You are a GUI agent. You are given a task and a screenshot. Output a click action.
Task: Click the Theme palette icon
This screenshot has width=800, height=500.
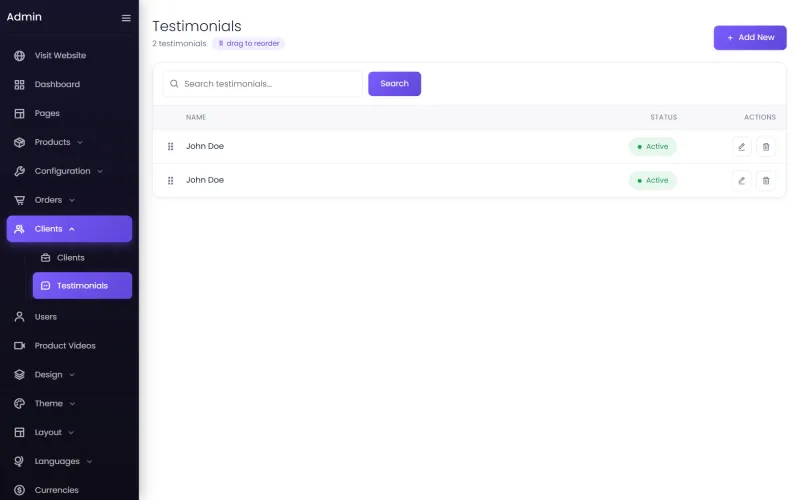click(19, 404)
